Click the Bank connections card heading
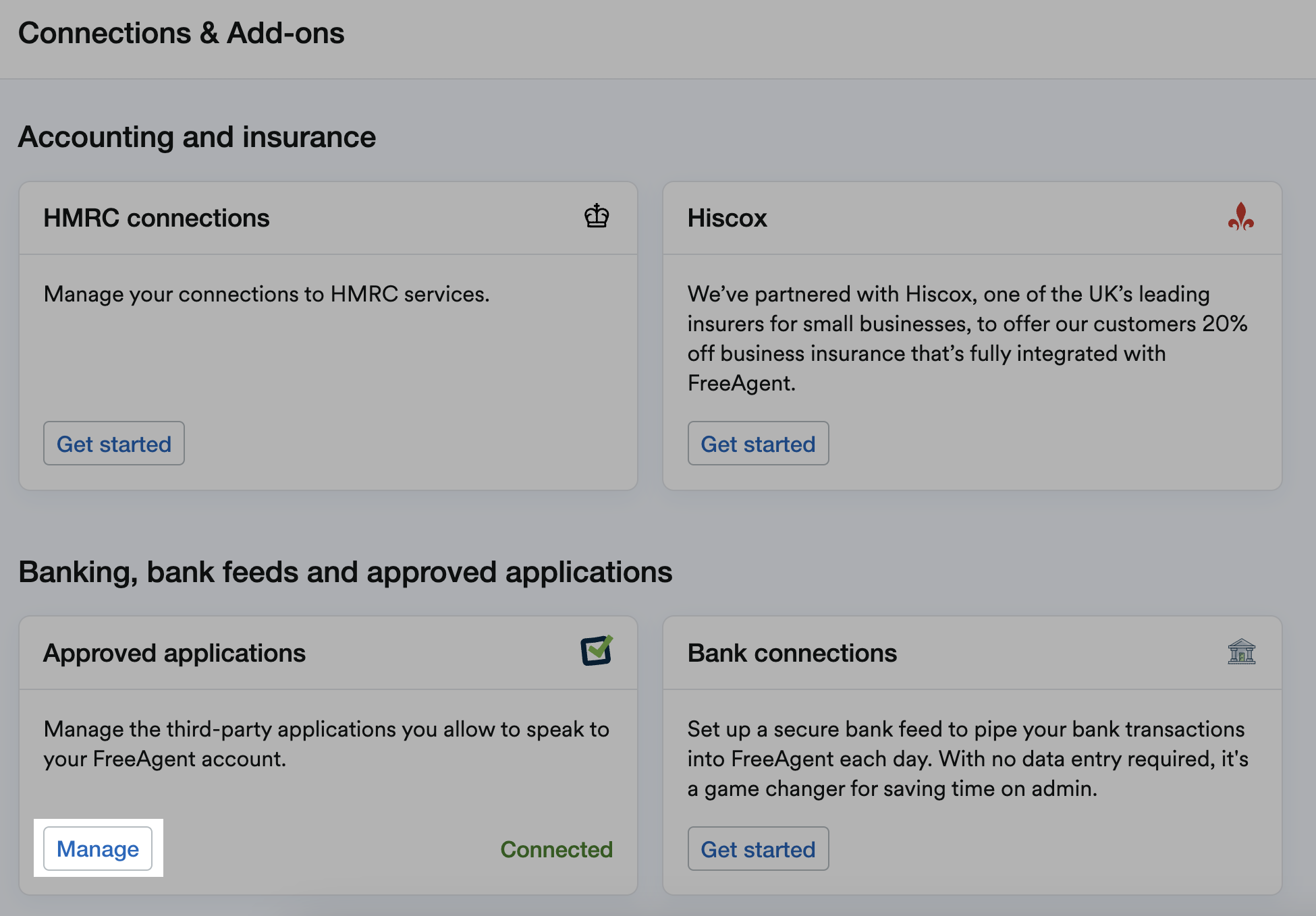This screenshot has width=1316, height=916. tap(792, 653)
